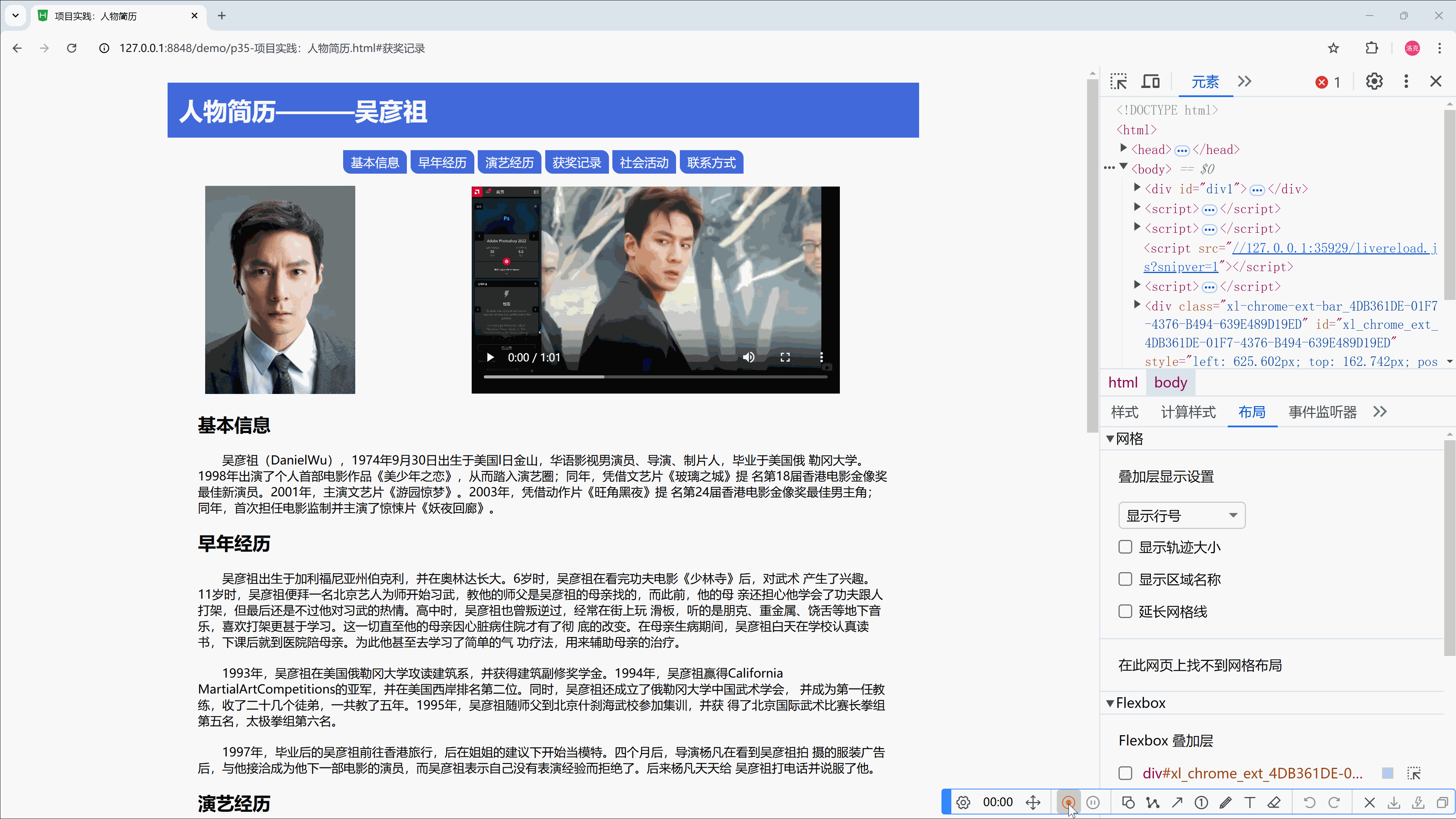Switch to the 样式 tab
Screen dimensions: 1456x819
click(1125, 412)
